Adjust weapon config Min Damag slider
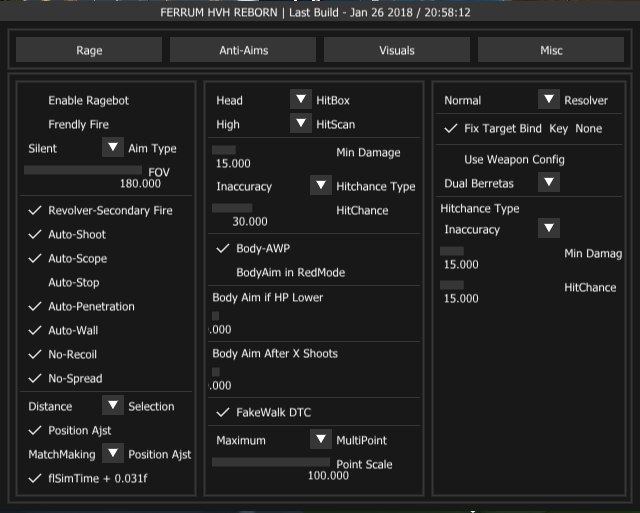This screenshot has height=513, width=640. pyautogui.click(x=452, y=251)
